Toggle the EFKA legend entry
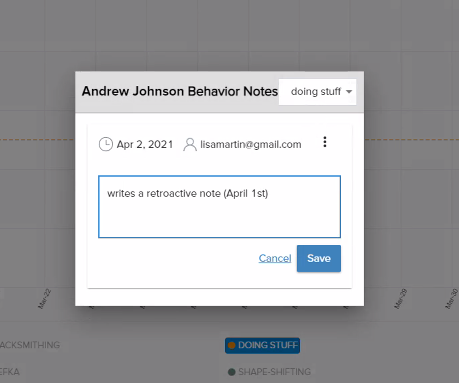The image size is (459, 383). click(x=10, y=372)
